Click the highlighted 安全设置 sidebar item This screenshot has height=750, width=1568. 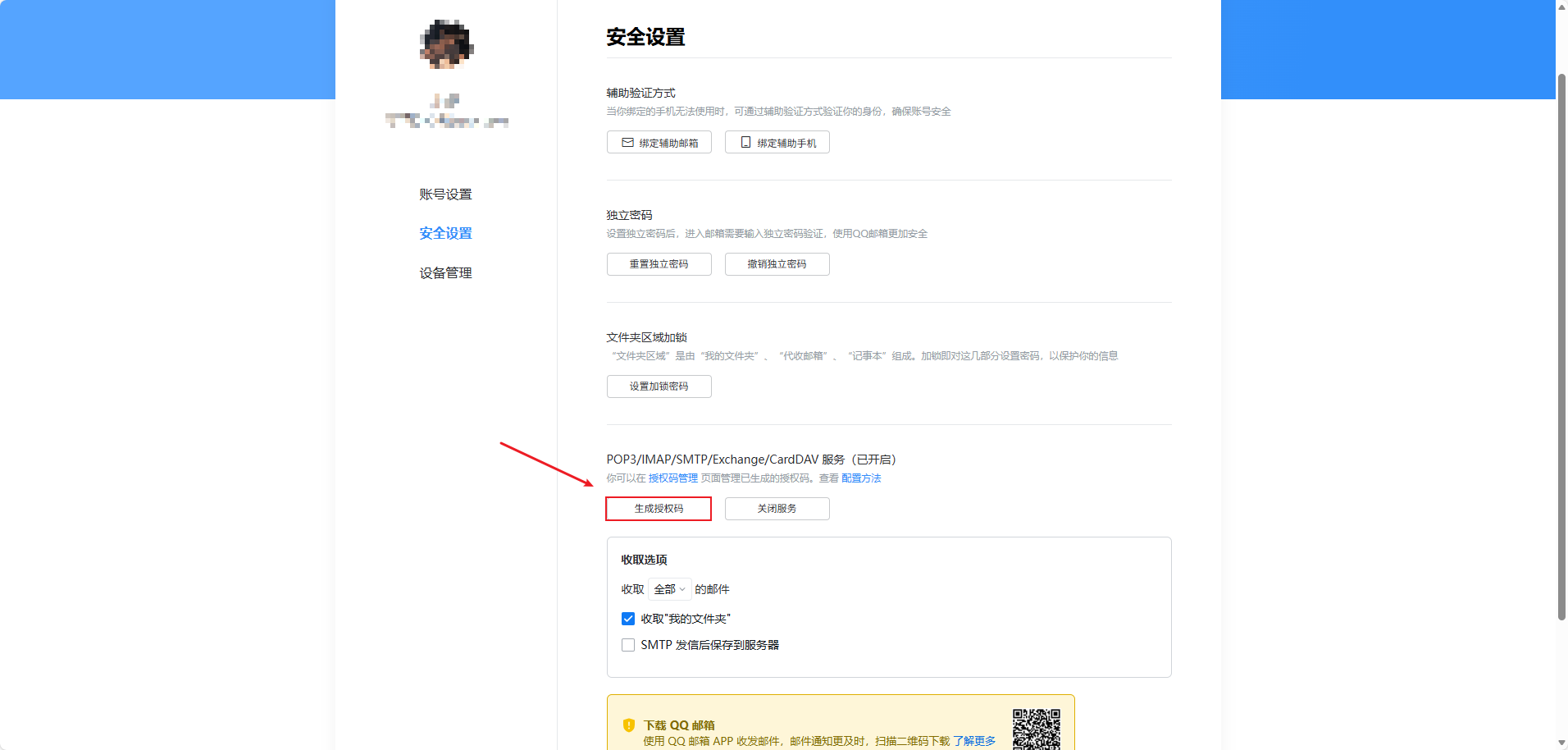[445, 233]
